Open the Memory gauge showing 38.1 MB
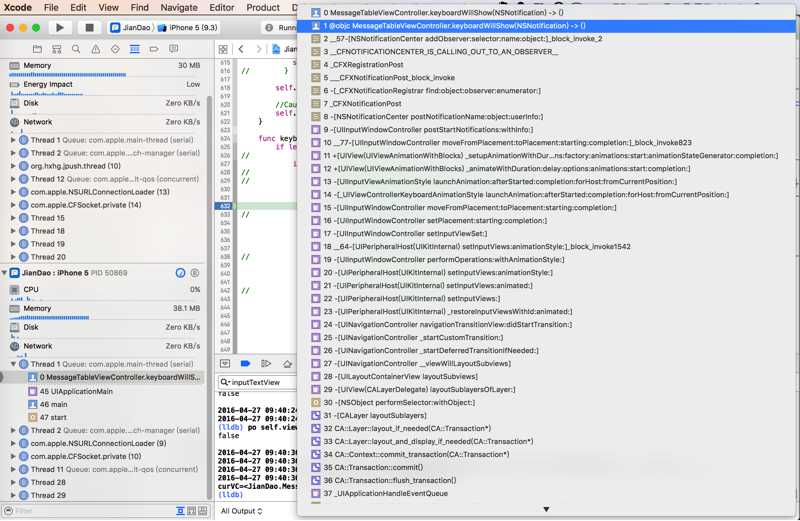 tap(105, 312)
